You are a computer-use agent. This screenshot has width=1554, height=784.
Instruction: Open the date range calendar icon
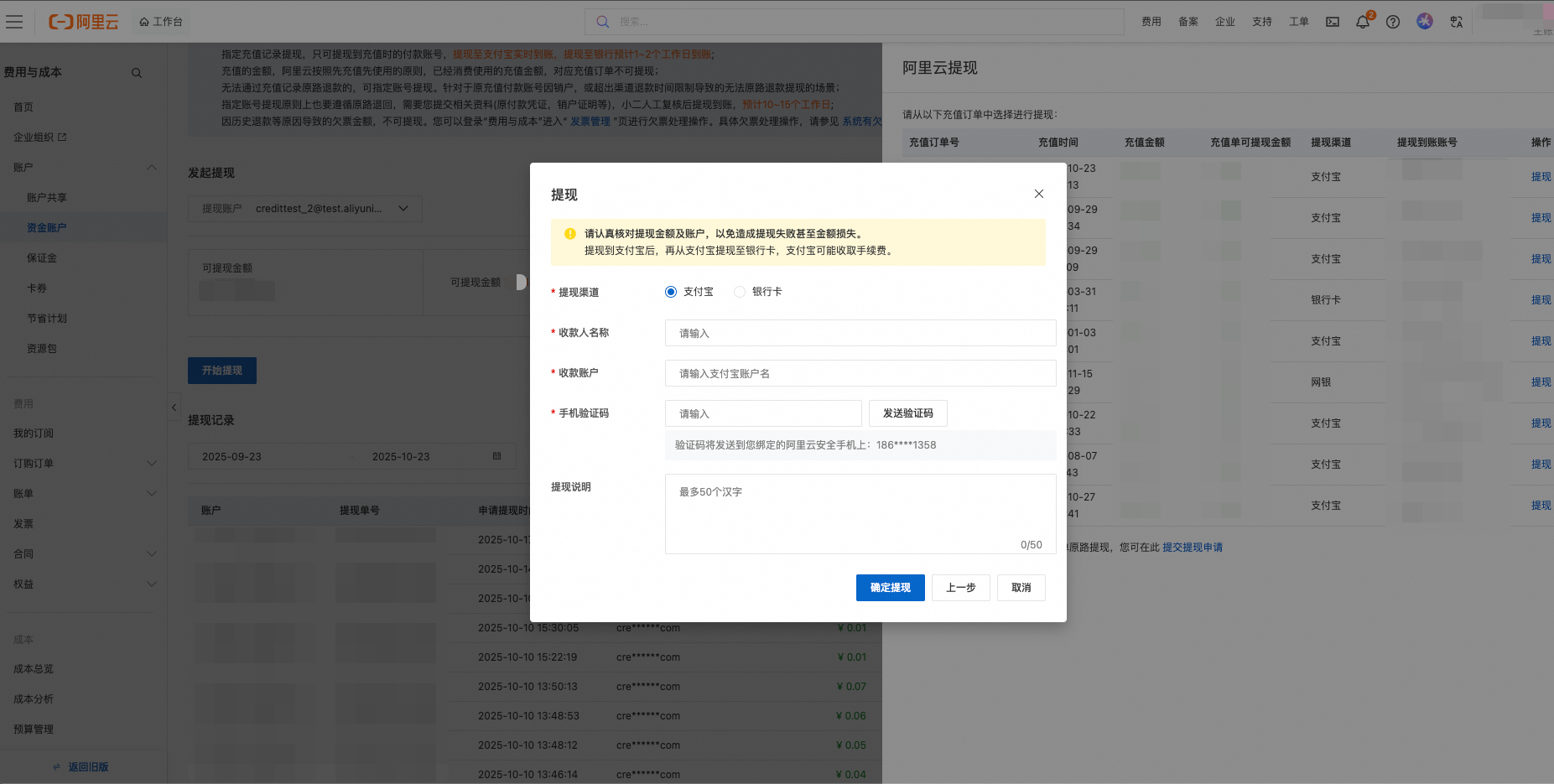coord(496,456)
